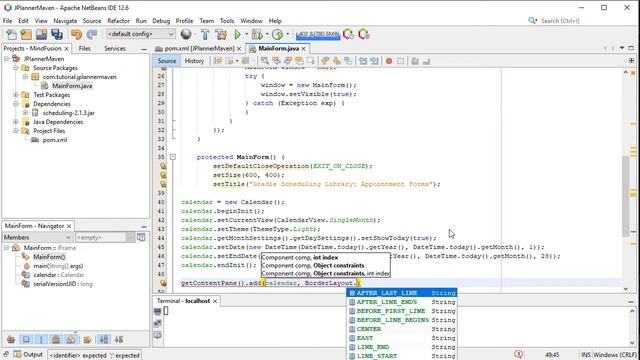Collapse the JPlannerMaven project node
This screenshot has width=640, height=360.
pos(7,59)
